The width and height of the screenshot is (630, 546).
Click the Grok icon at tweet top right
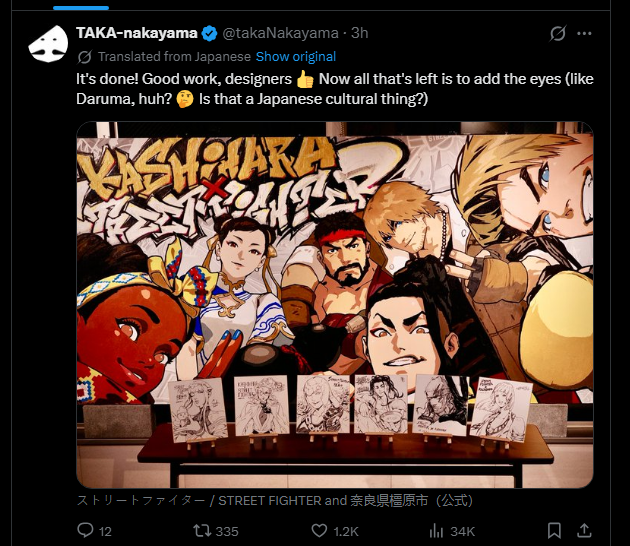coord(558,33)
